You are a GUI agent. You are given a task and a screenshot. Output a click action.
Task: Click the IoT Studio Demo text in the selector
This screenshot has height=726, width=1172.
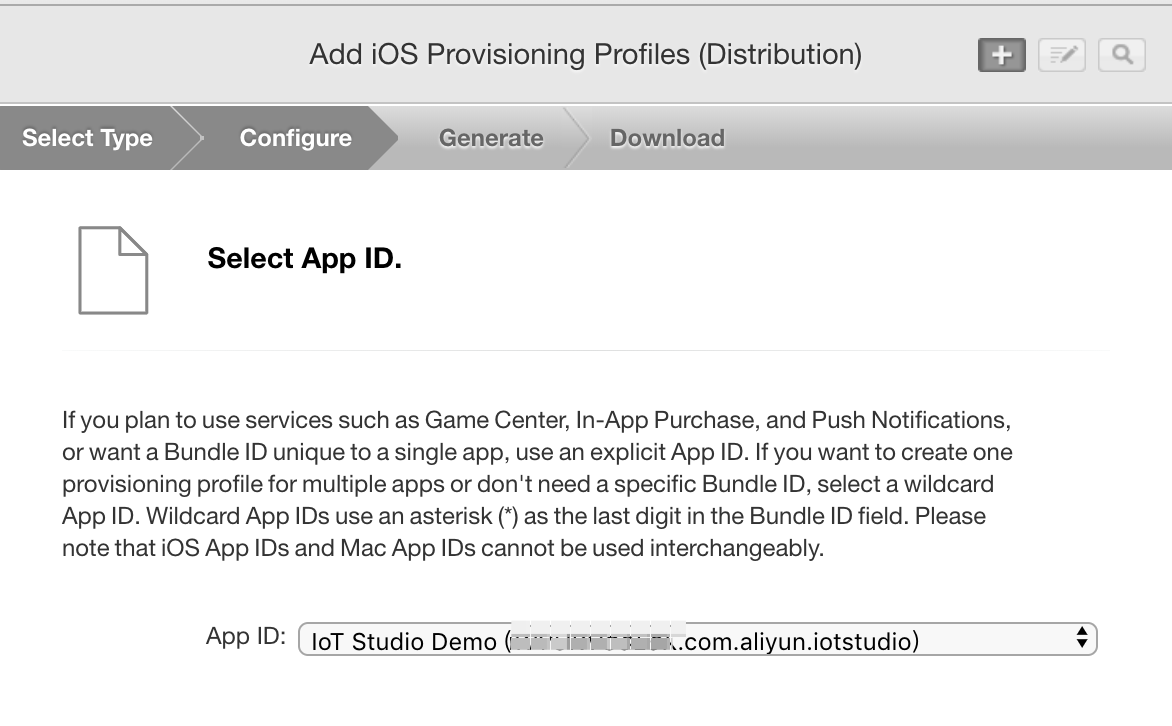tap(404, 642)
